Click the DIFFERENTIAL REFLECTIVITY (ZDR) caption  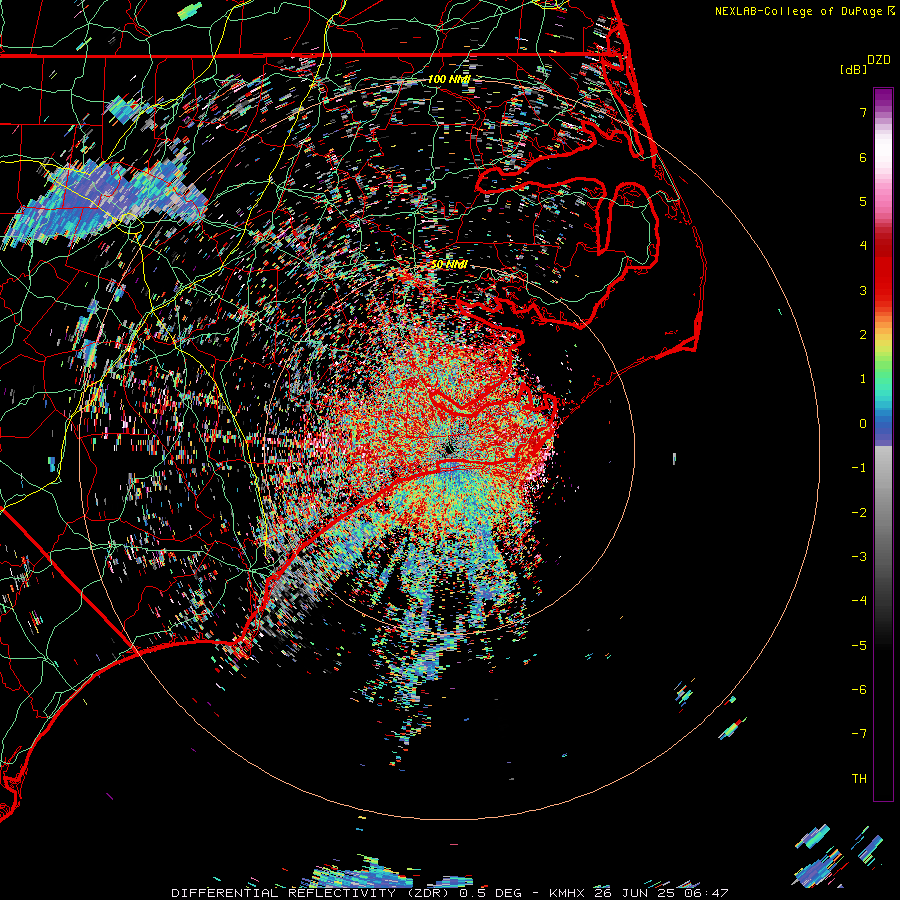(312, 893)
